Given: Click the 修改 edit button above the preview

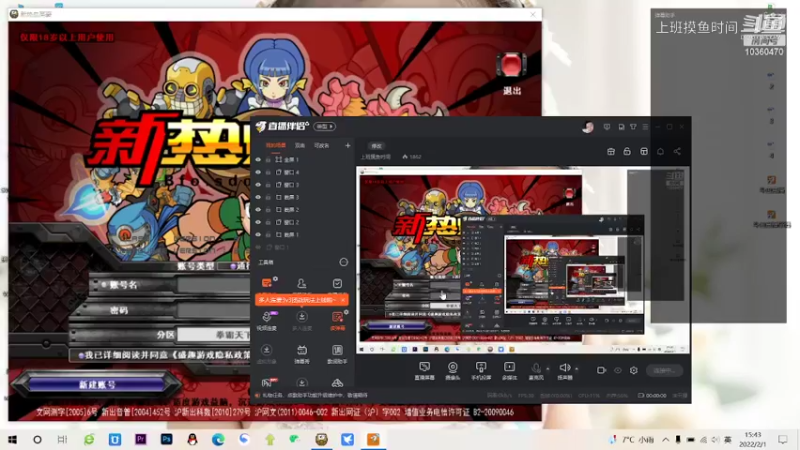Looking at the screenshot, I should click(377, 146).
